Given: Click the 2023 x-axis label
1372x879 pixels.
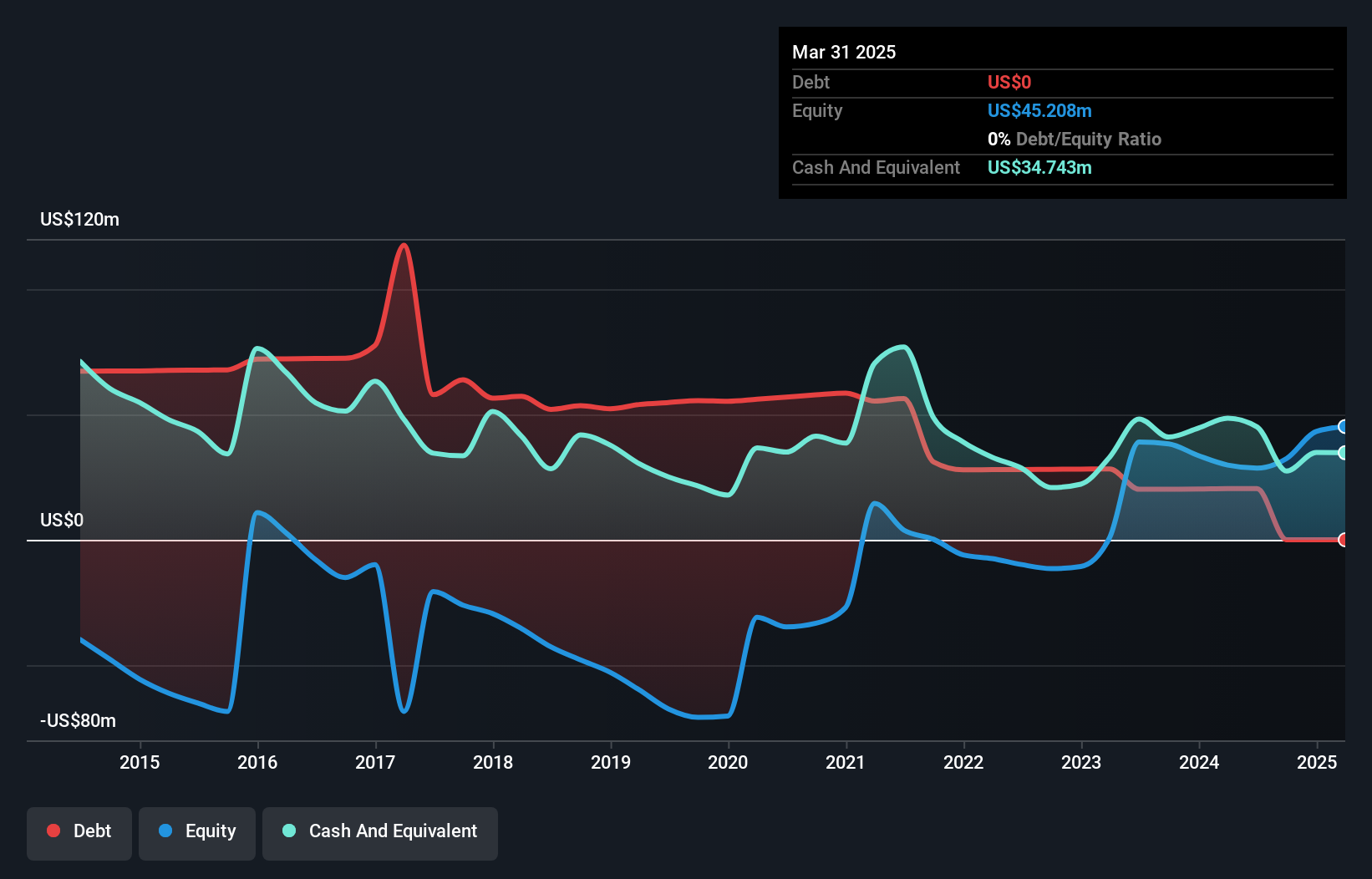Looking at the screenshot, I should tap(1081, 762).
